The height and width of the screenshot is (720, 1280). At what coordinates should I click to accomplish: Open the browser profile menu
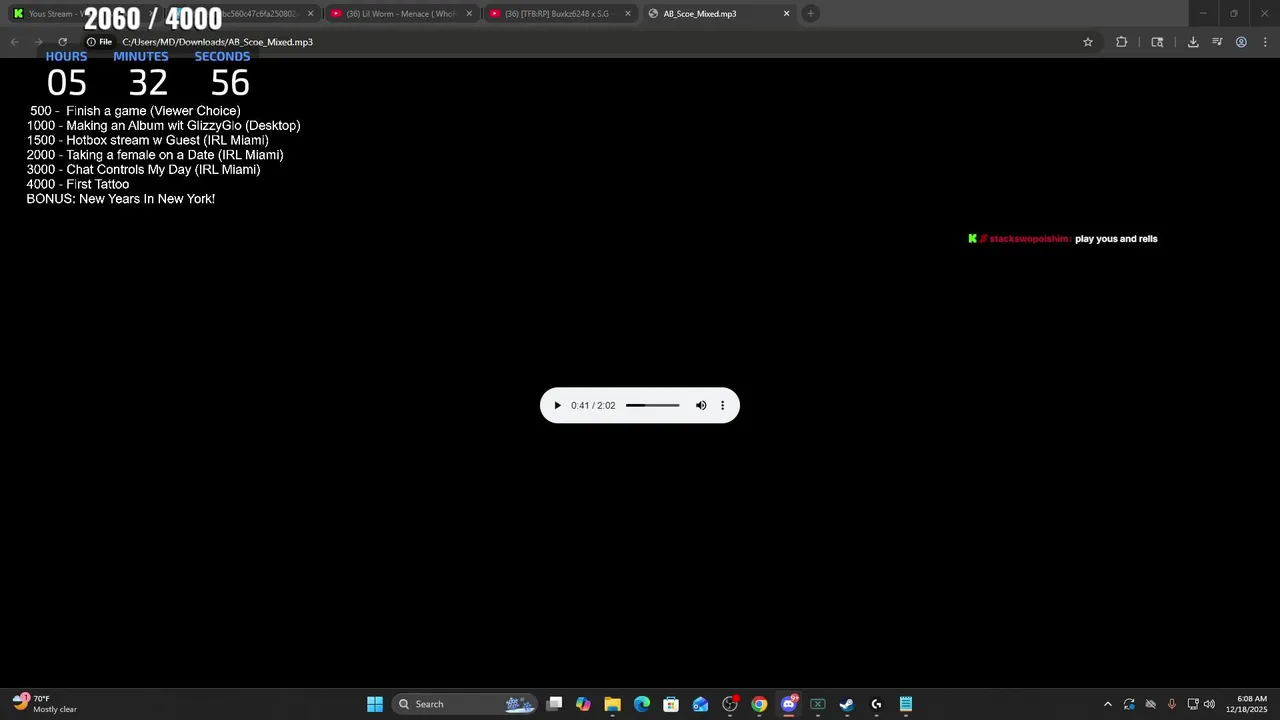(x=1241, y=42)
